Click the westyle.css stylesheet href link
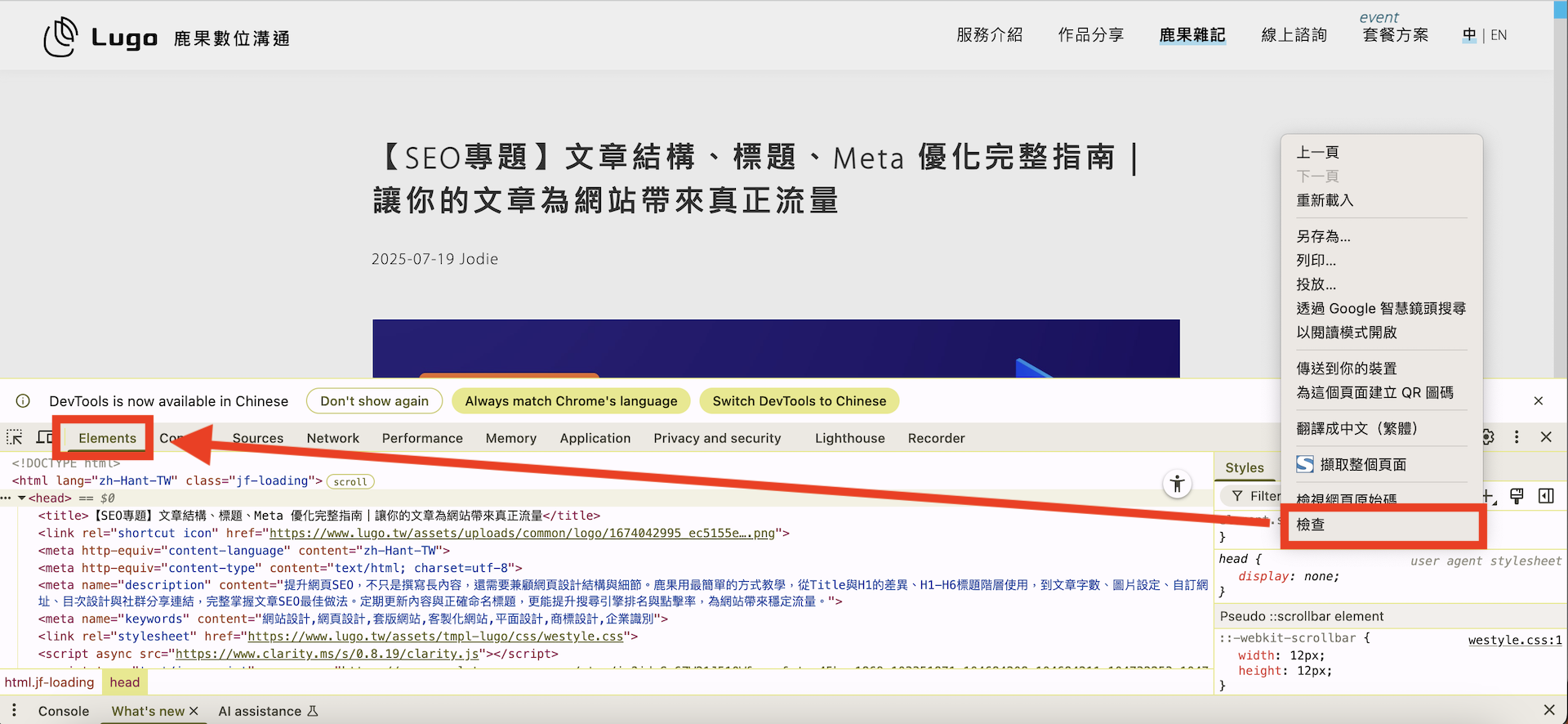Image resolution: width=1568 pixels, height=724 pixels. (x=435, y=636)
